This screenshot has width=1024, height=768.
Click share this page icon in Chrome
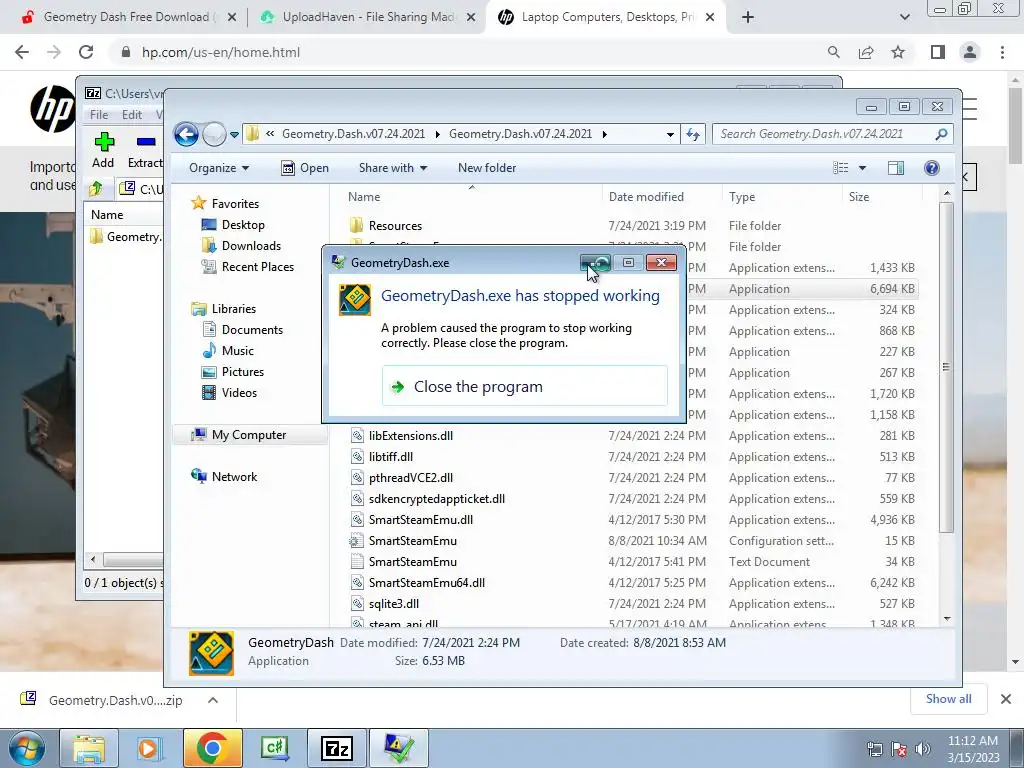click(x=866, y=52)
